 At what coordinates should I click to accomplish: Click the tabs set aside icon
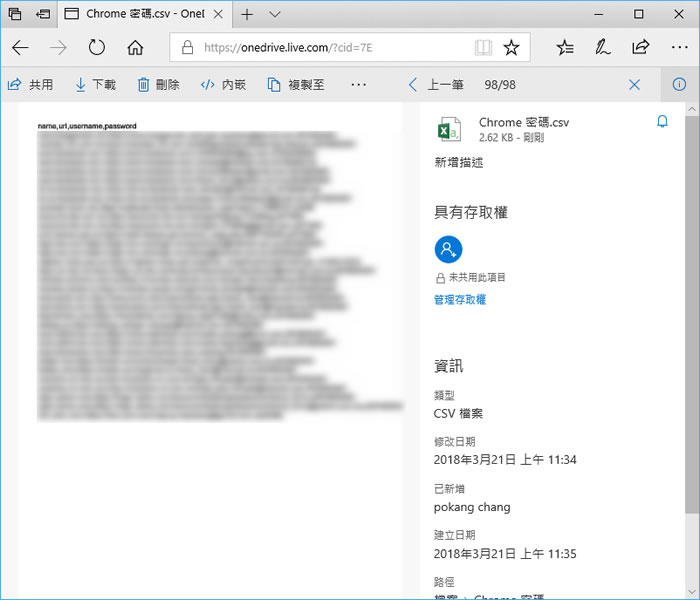pyautogui.click(x=15, y=14)
